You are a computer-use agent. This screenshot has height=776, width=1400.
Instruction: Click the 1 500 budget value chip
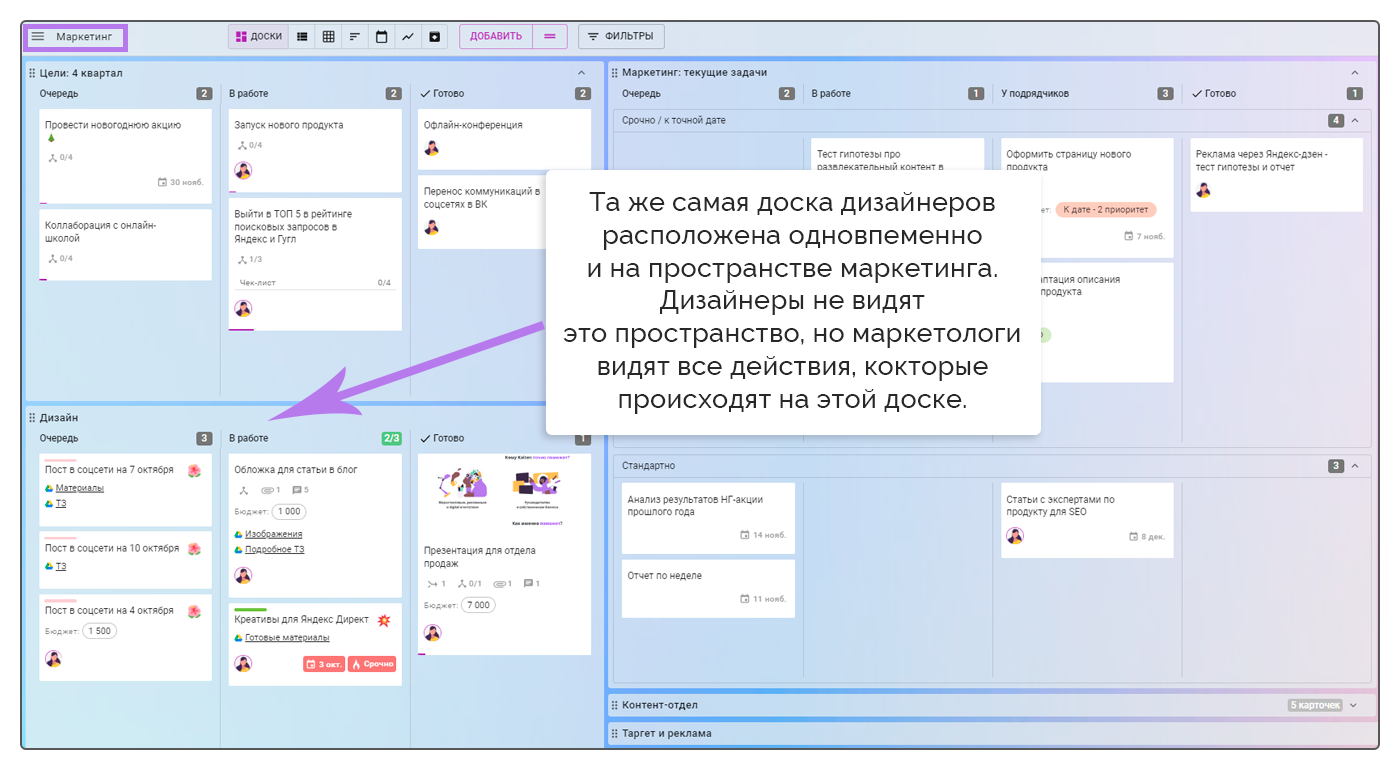coord(99,631)
